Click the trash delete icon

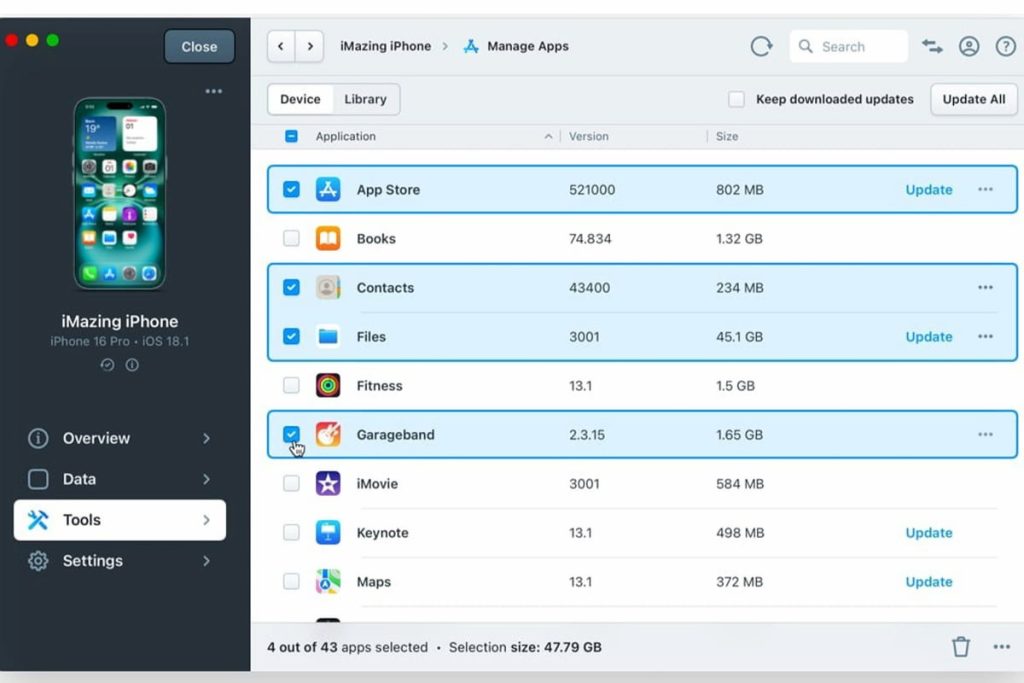pyautogui.click(x=961, y=646)
